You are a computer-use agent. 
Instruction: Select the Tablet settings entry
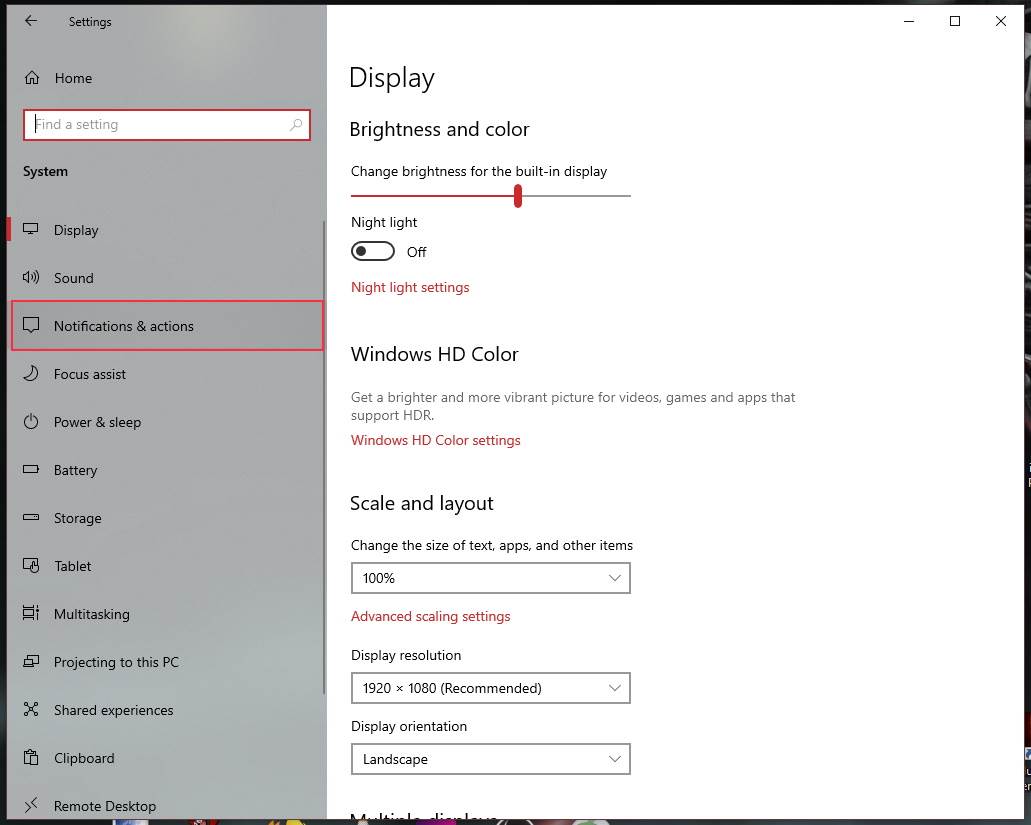(x=72, y=566)
